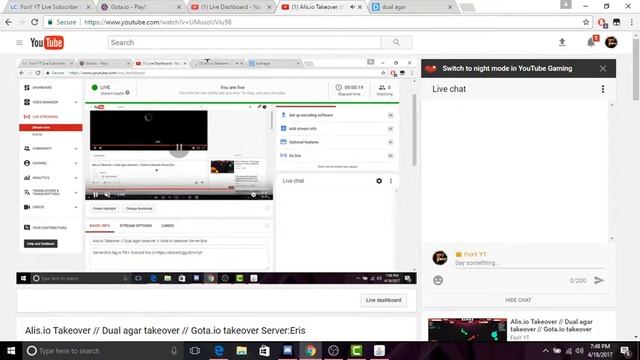Click the Chrome taskbar icon
The height and width of the screenshot is (360, 640).
[x=311, y=351]
